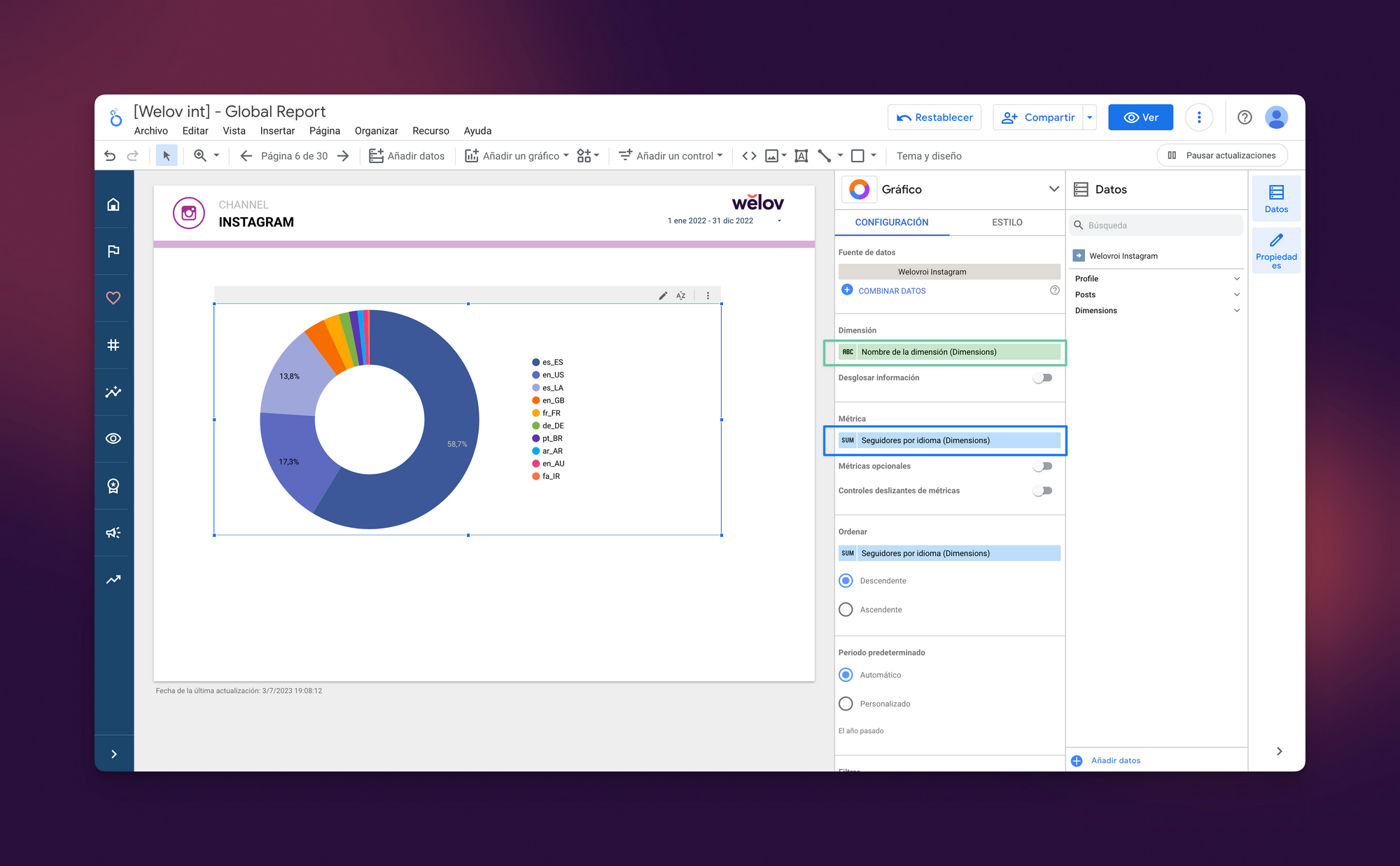Expand the left sidebar chevron
This screenshot has height=866, width=1400.
click(113, 754)
